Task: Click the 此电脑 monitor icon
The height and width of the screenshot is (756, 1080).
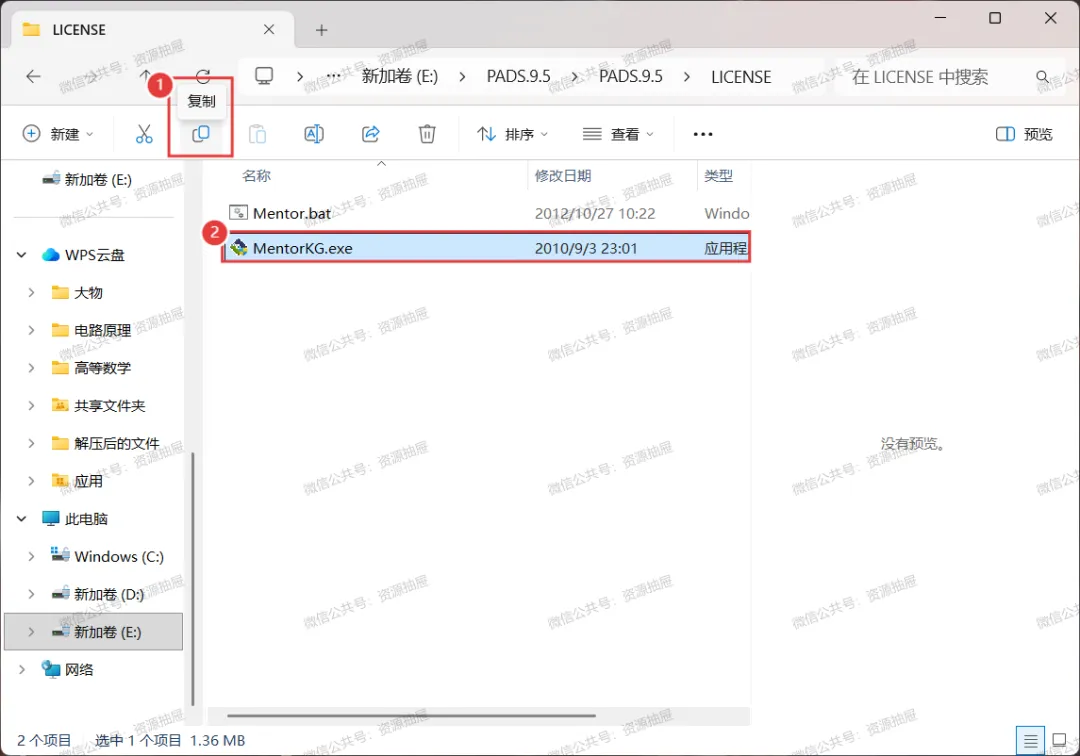Action: (50, 518)
